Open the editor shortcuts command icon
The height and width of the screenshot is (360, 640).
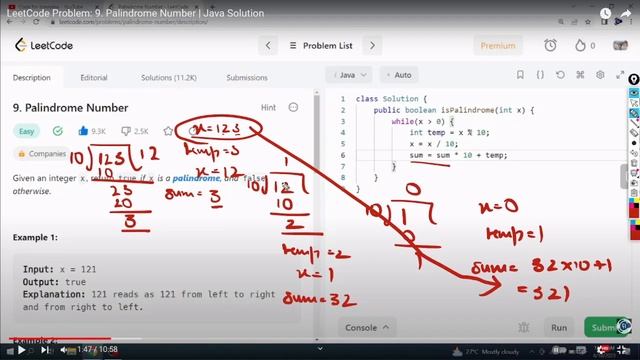(x=580, y=75)
